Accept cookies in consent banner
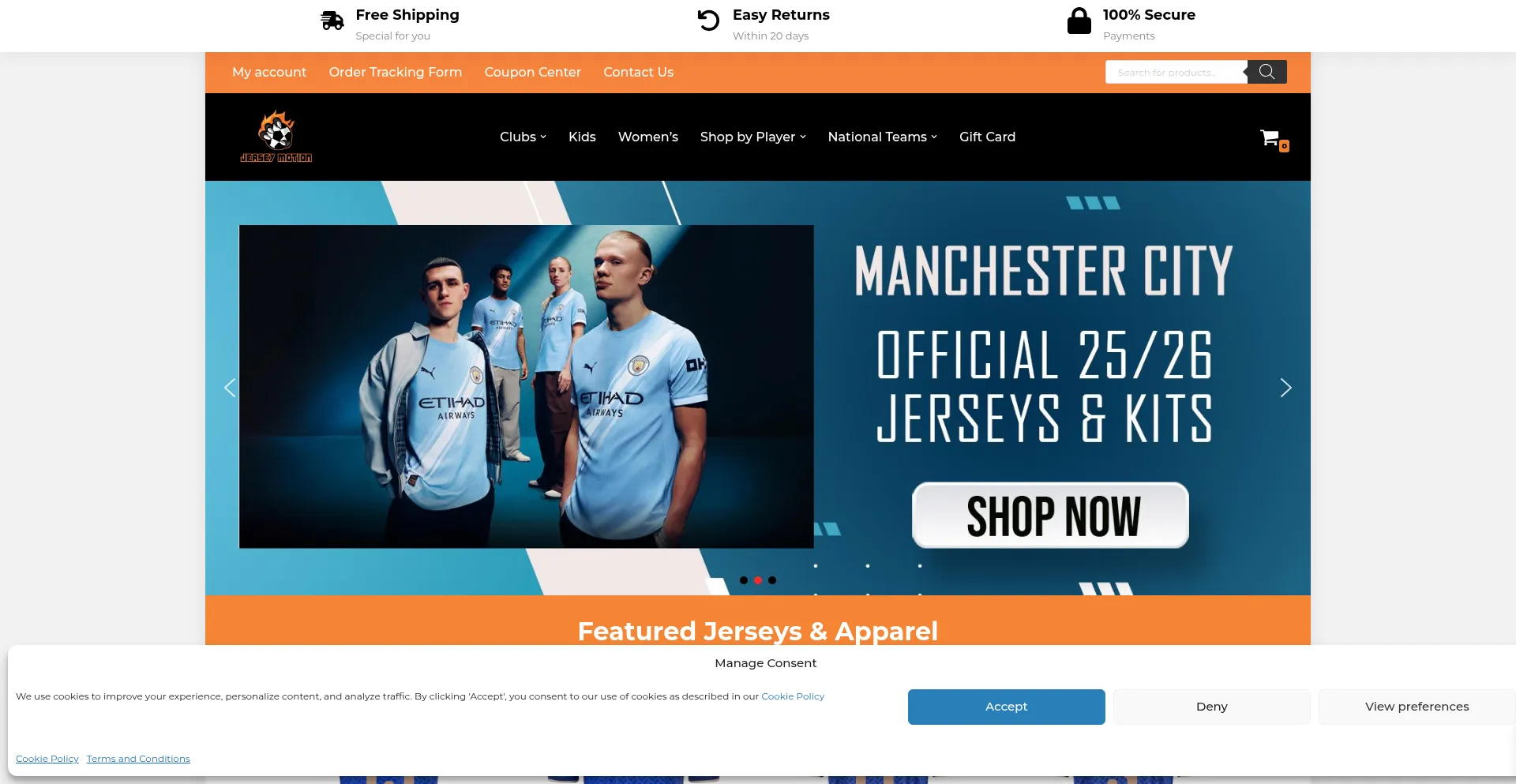The height and width of the screenshot is (784, 1516). point(1006,707)
